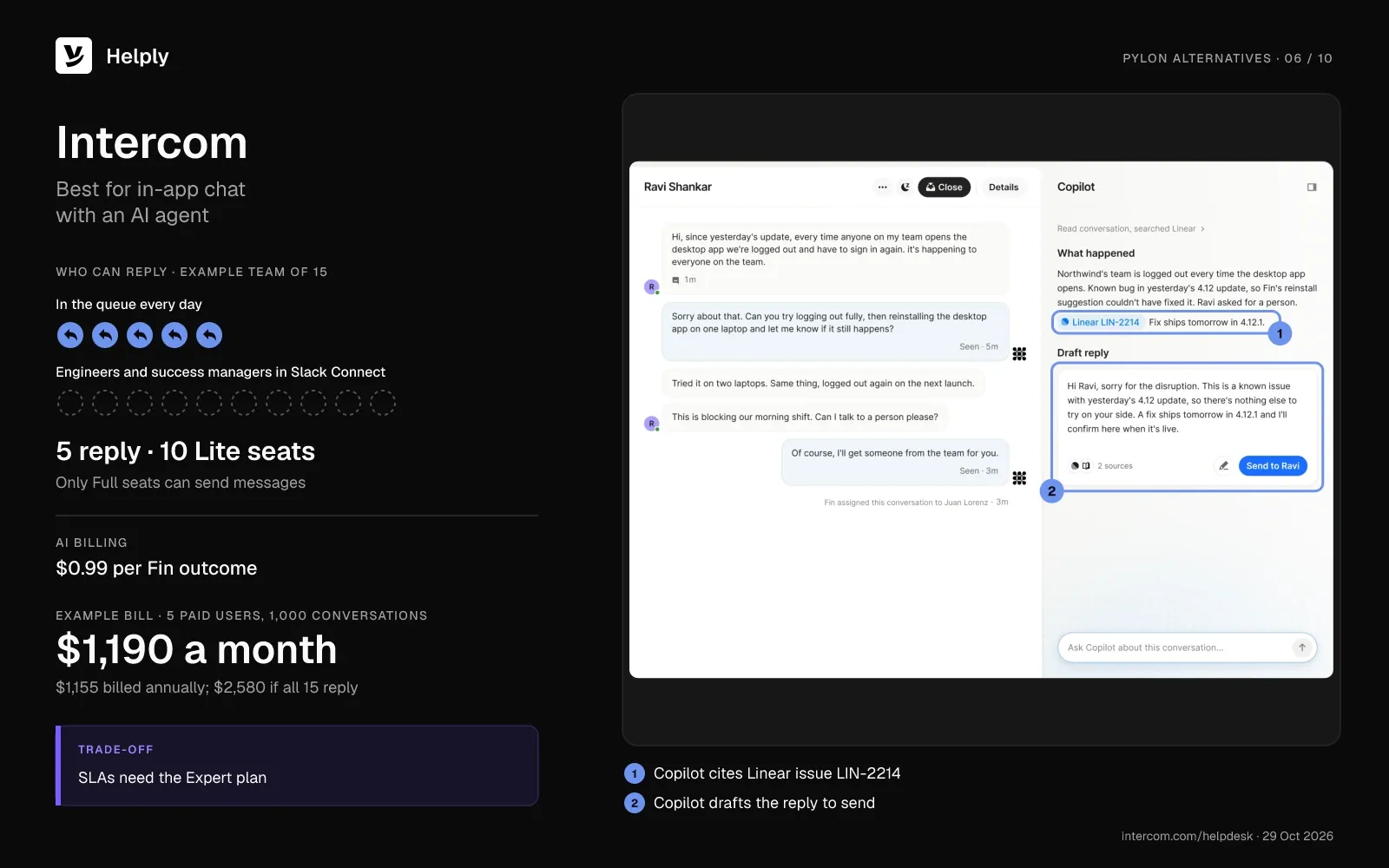Click 'Fin assigned this conversation to Juan Lorenz'
The image size is (1389, 868).
906,503
